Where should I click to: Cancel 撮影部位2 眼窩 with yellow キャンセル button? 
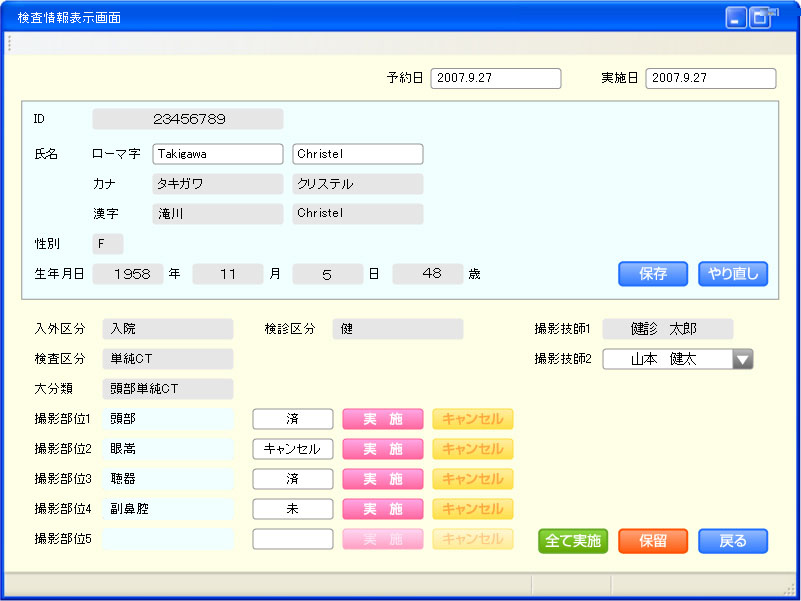click(x=473, y=449)
